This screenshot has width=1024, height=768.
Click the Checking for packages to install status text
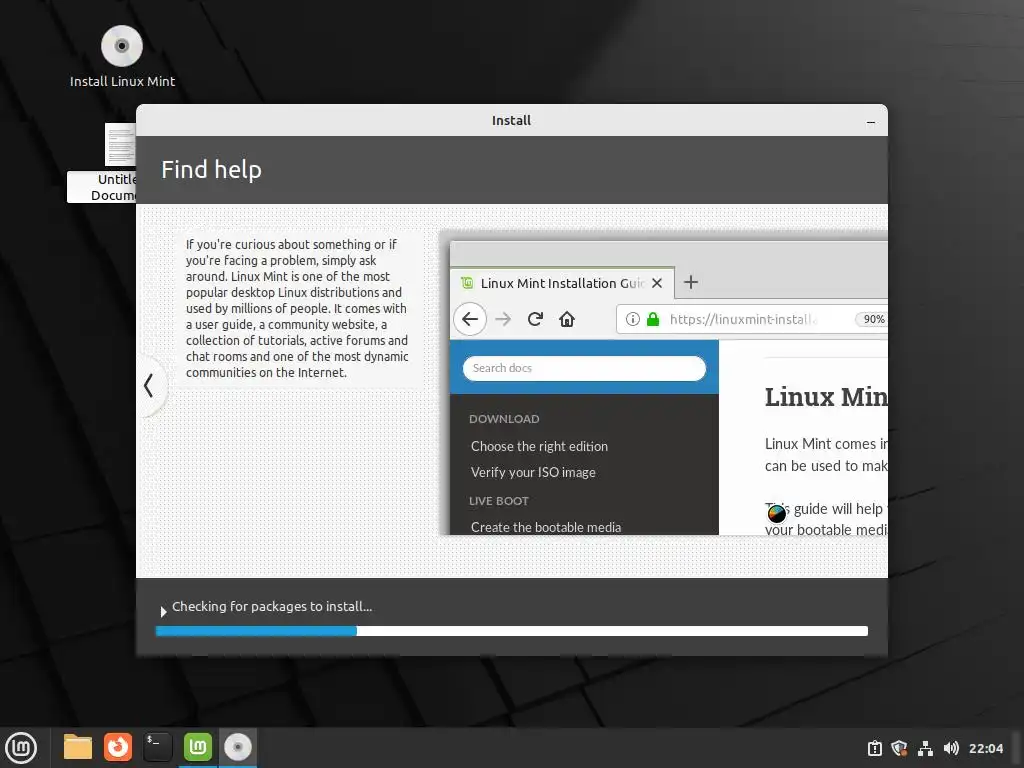[272, 607]
